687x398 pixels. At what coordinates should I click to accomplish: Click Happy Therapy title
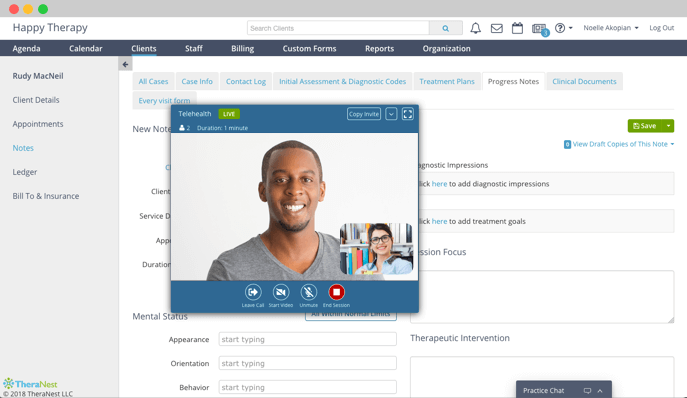(x=50, y=28)
